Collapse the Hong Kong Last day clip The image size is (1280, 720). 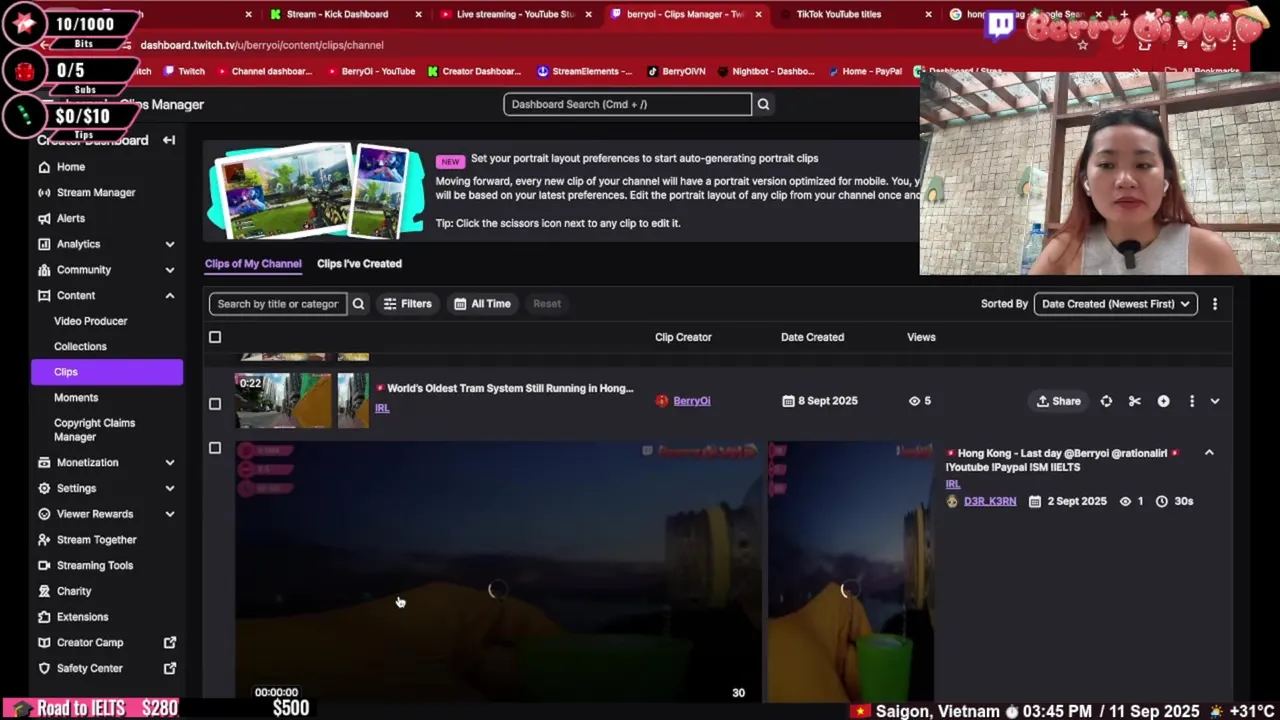(1209, 453)
